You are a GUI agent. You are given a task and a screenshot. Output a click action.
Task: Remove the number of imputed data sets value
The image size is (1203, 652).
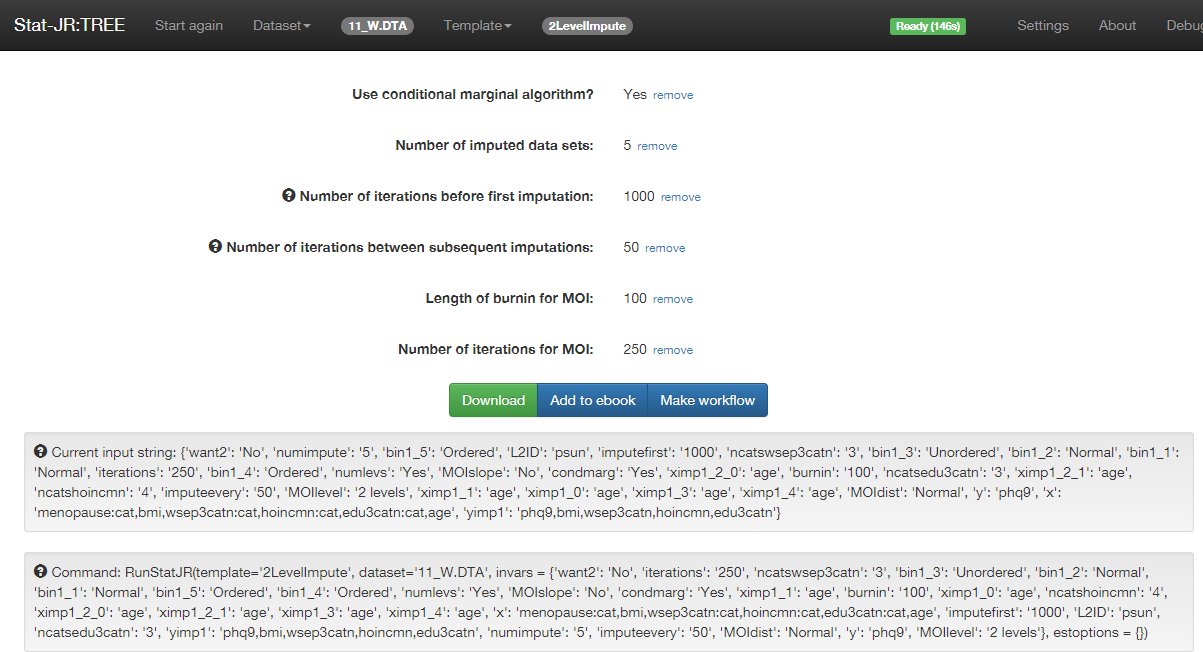click(657, 146)
